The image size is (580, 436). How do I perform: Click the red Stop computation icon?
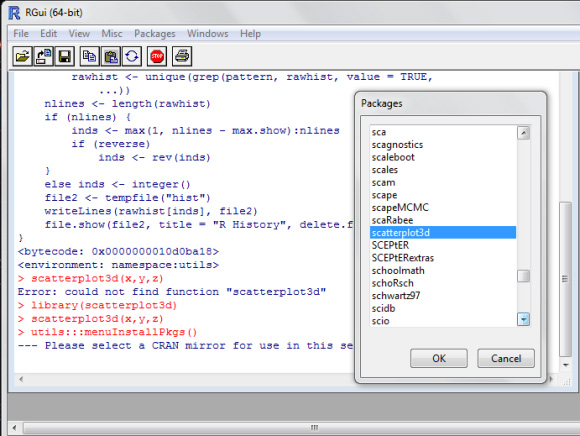[157, 57]
